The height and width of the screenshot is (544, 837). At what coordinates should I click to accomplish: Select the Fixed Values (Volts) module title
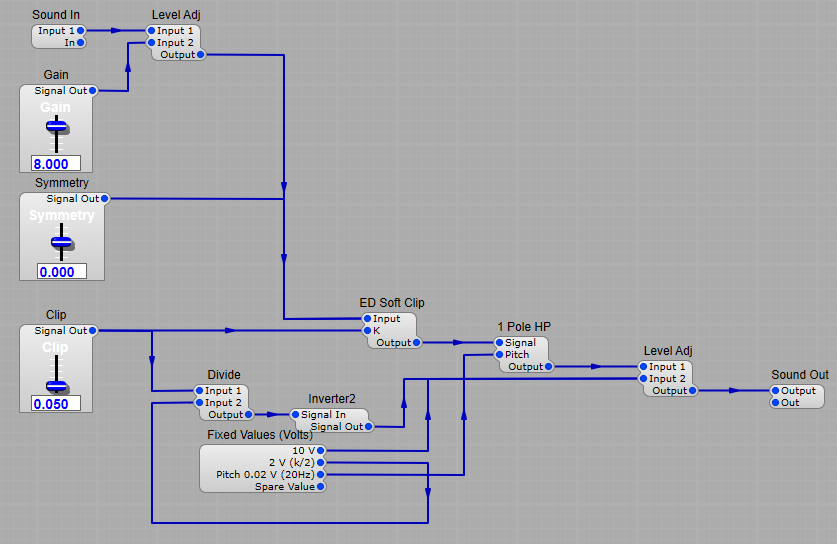260,435
